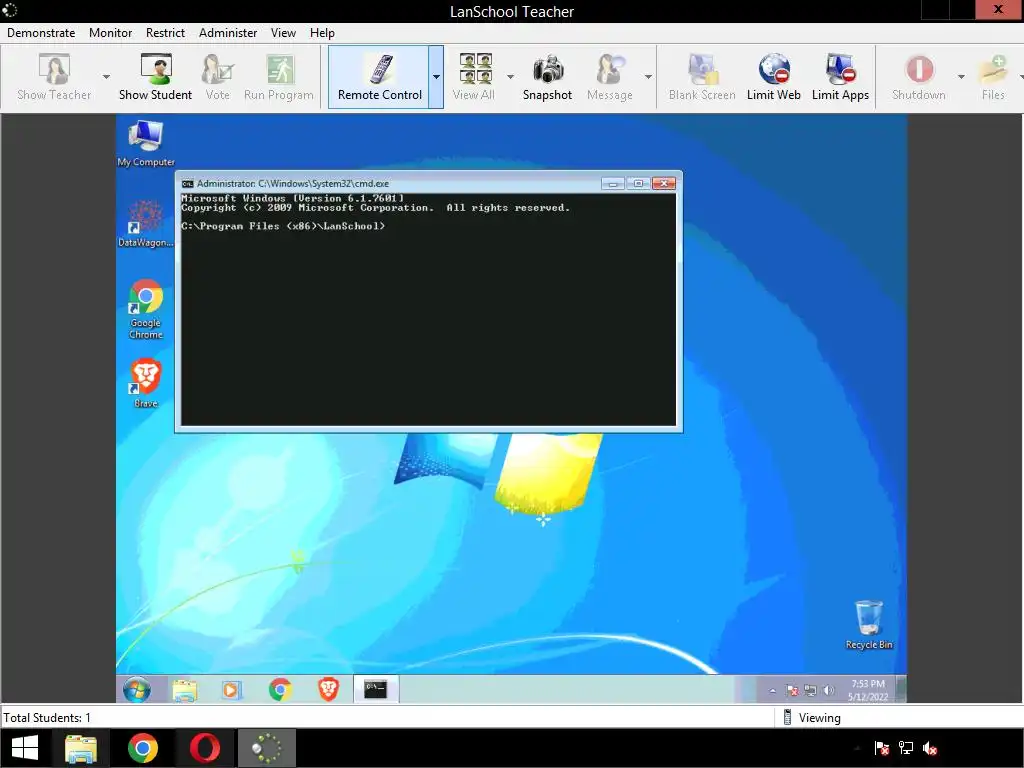This screenshot has width=1024, height=768.
Task: Click the Show Student toolbar icon
Action: (x=155, y=77)
